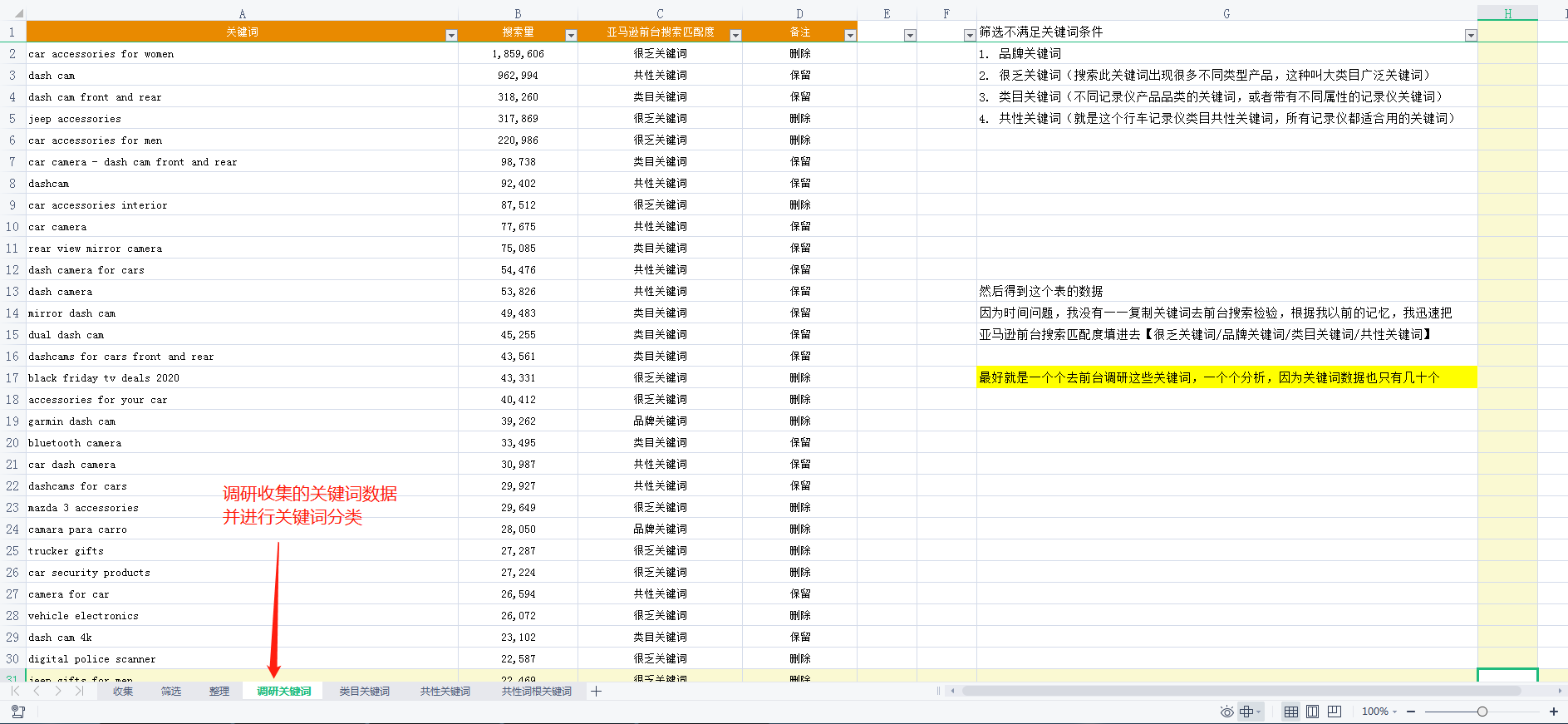Toggle the reading mode crosshair icon
Screen dimensions: 1568x724
point(1246,712)
